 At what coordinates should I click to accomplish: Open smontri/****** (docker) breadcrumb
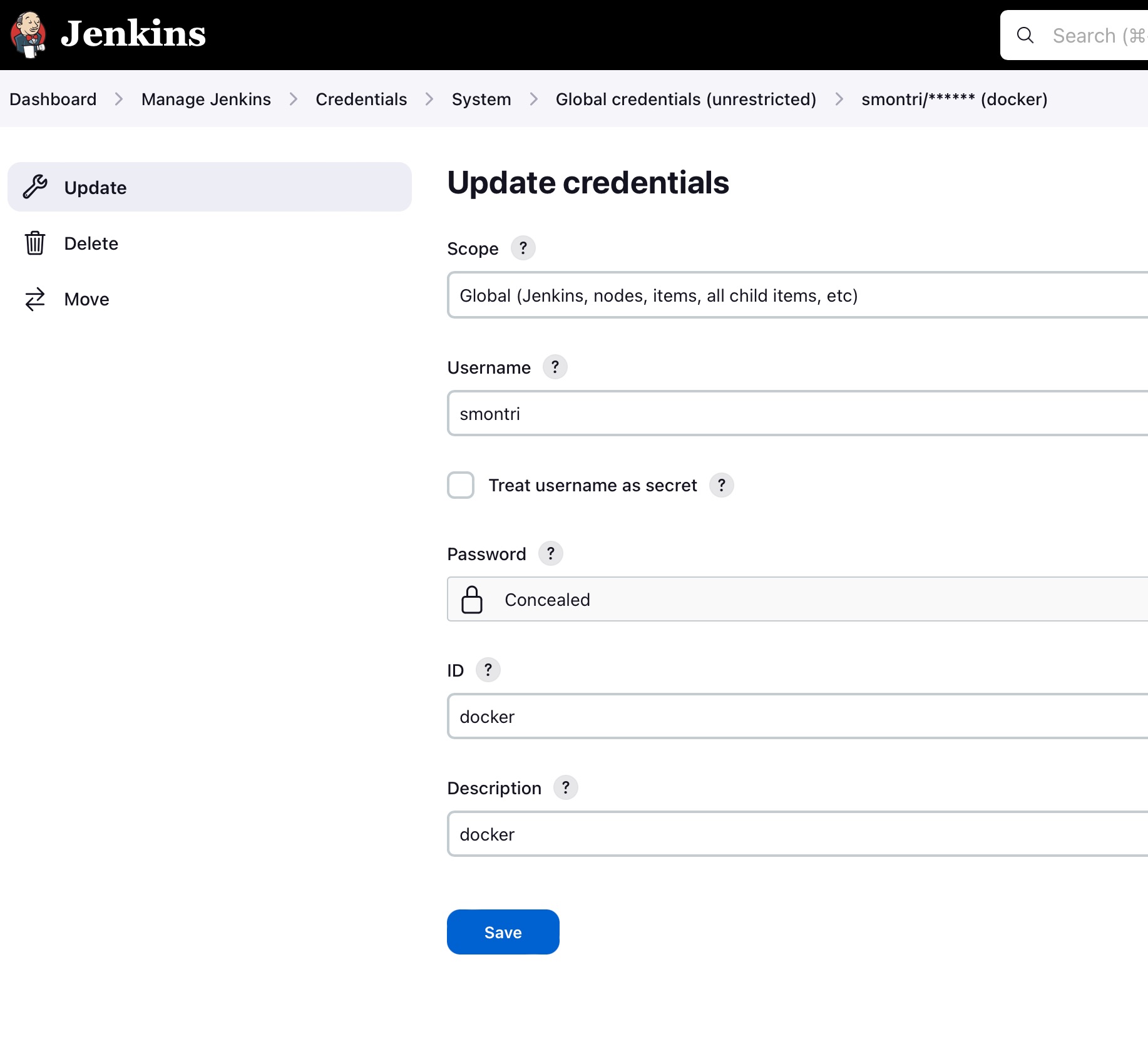(x=955, y=99)
